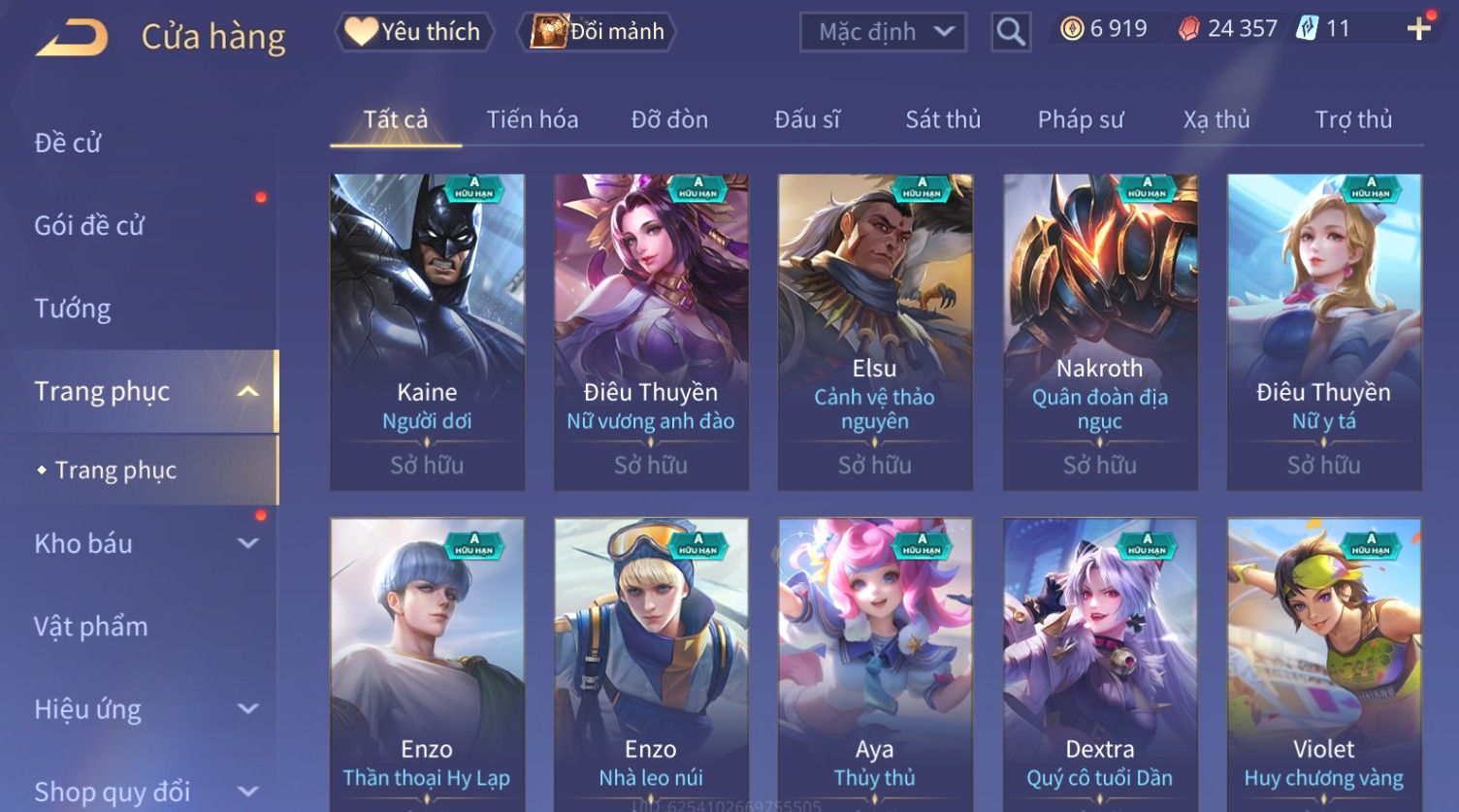Image resolution: width=1459 pixels, height=812 pixels.
Task: Open the Mặc định sort dropdown
Action: point(883,32)
